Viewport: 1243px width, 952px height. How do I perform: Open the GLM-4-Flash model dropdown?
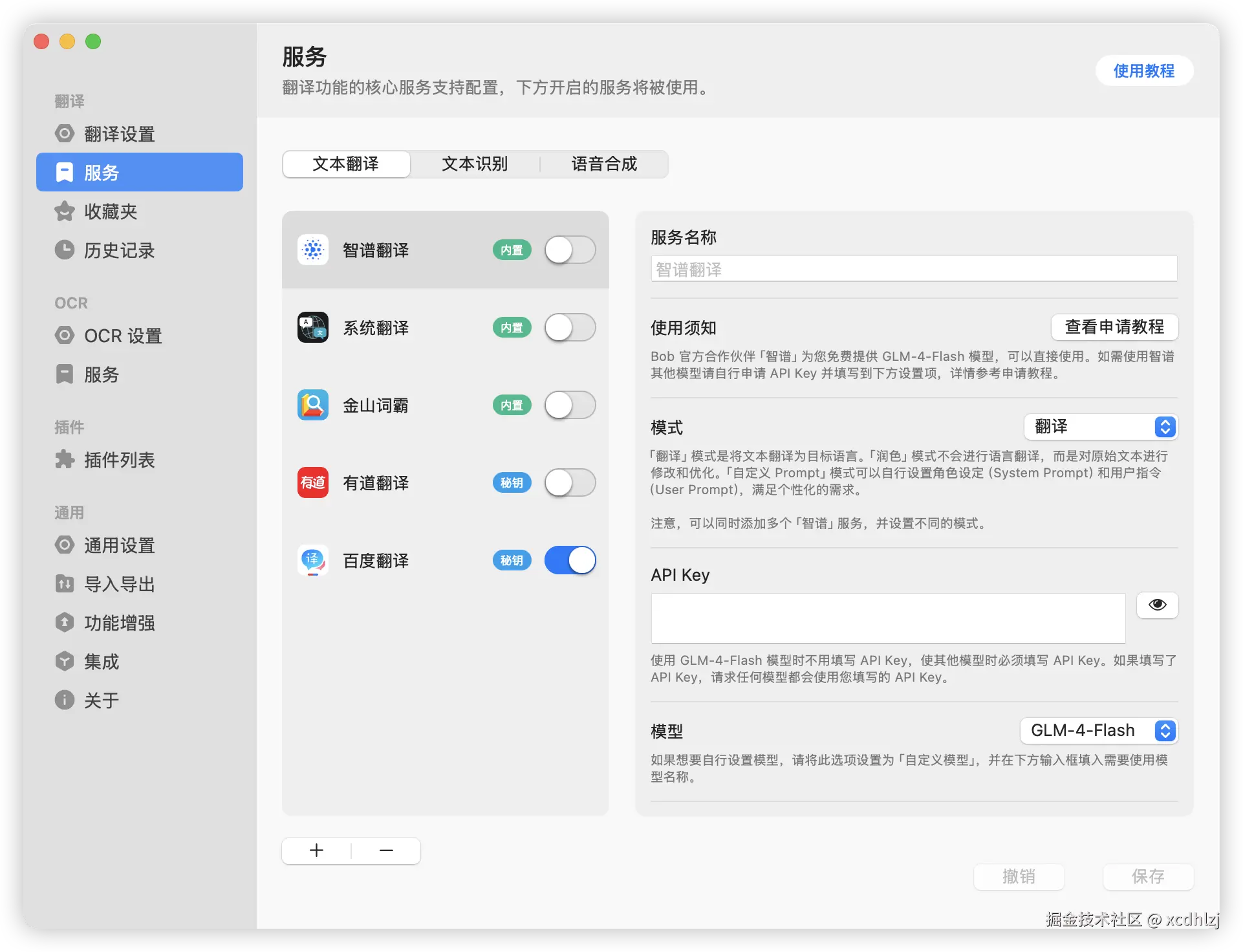tap(1099, 731)
